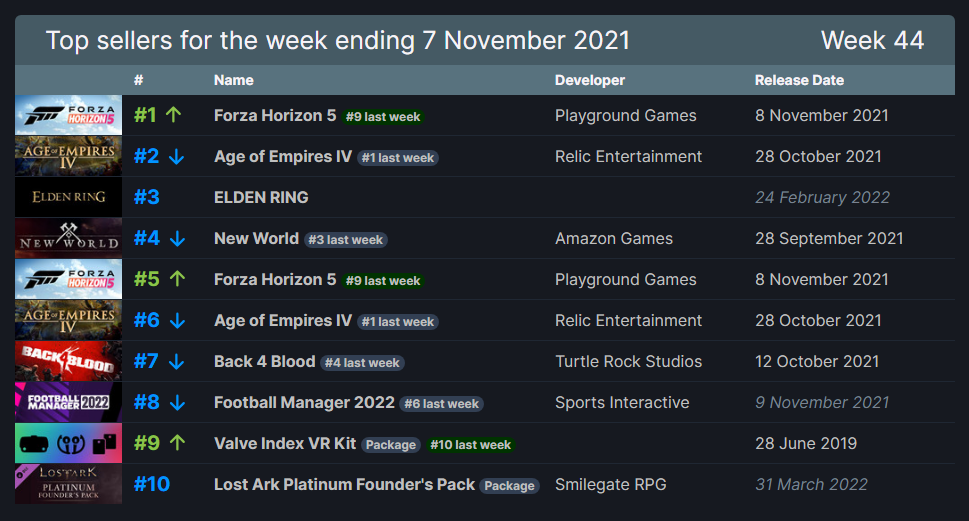969x521 pixels.
Task: Sort by the Developer column header
Action: click(590, 80)
